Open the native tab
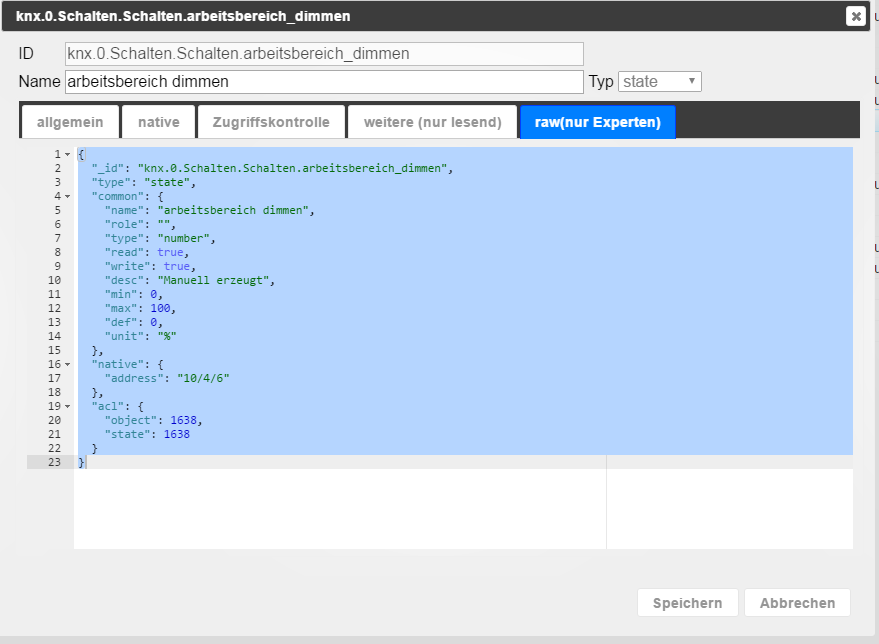Viewport: 879px width, 644px height. 159,122
